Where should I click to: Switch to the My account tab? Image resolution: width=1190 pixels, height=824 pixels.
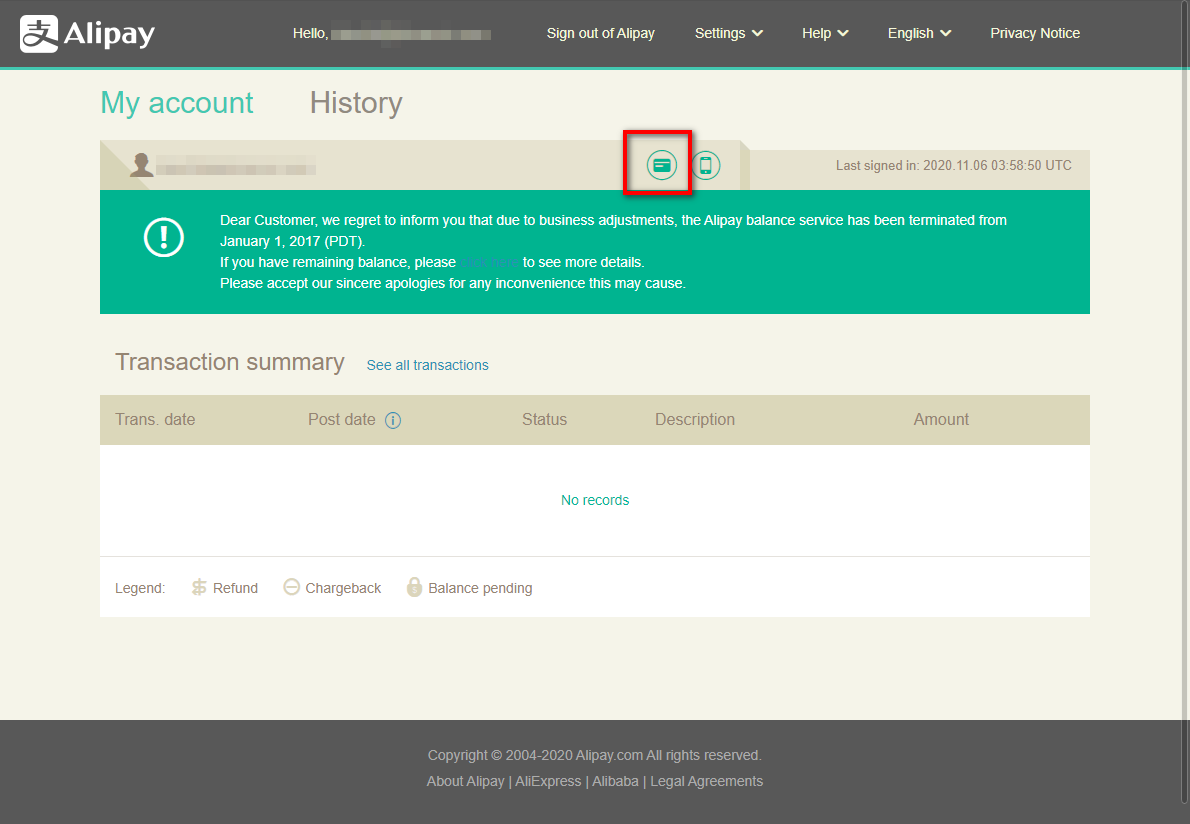point(177,103)
